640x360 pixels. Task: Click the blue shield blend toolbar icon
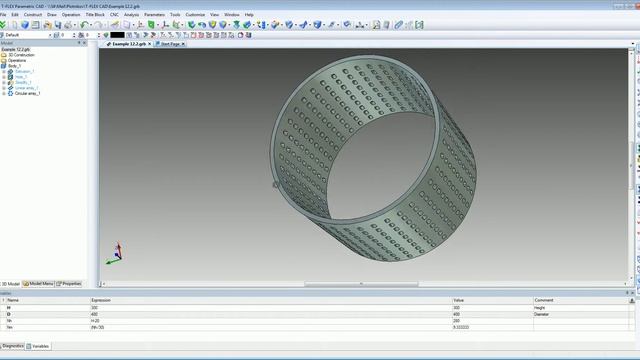point(223,25)
